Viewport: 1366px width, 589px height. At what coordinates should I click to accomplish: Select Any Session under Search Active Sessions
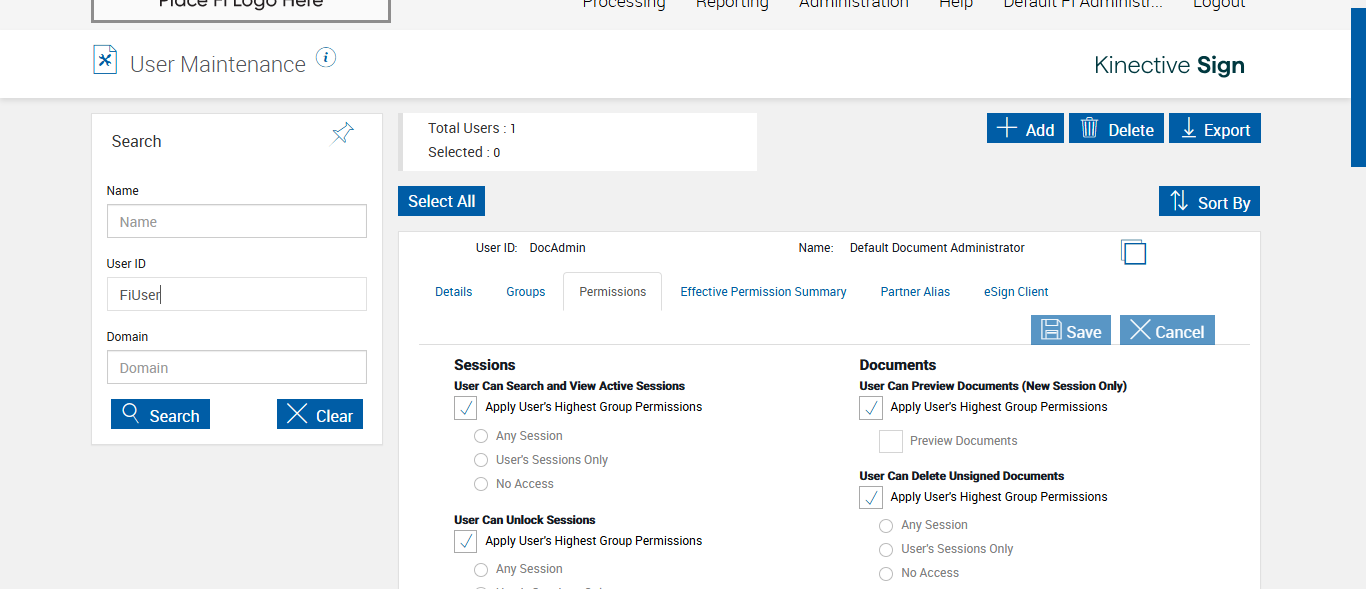[481, 436]
